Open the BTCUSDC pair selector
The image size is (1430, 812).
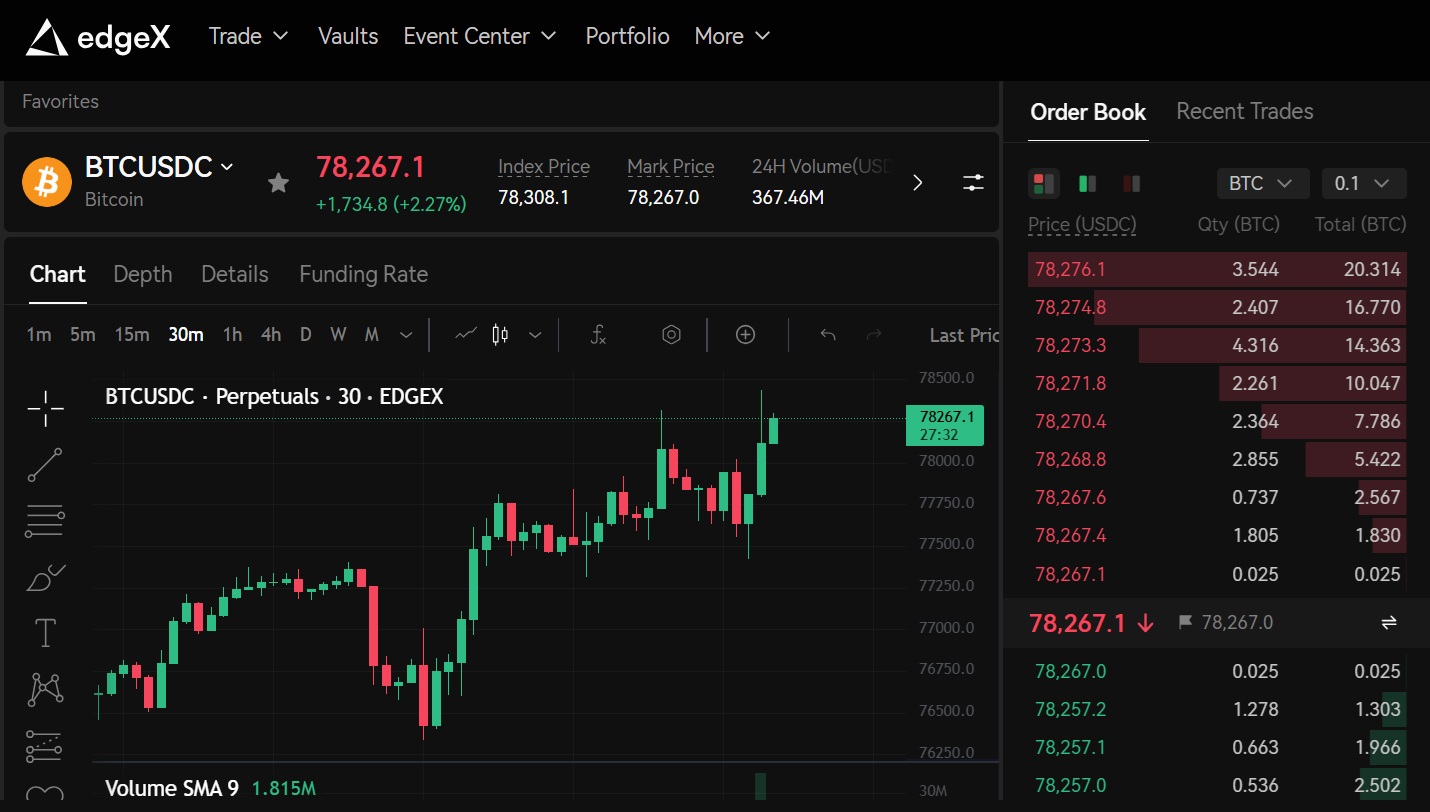point(159,166)
